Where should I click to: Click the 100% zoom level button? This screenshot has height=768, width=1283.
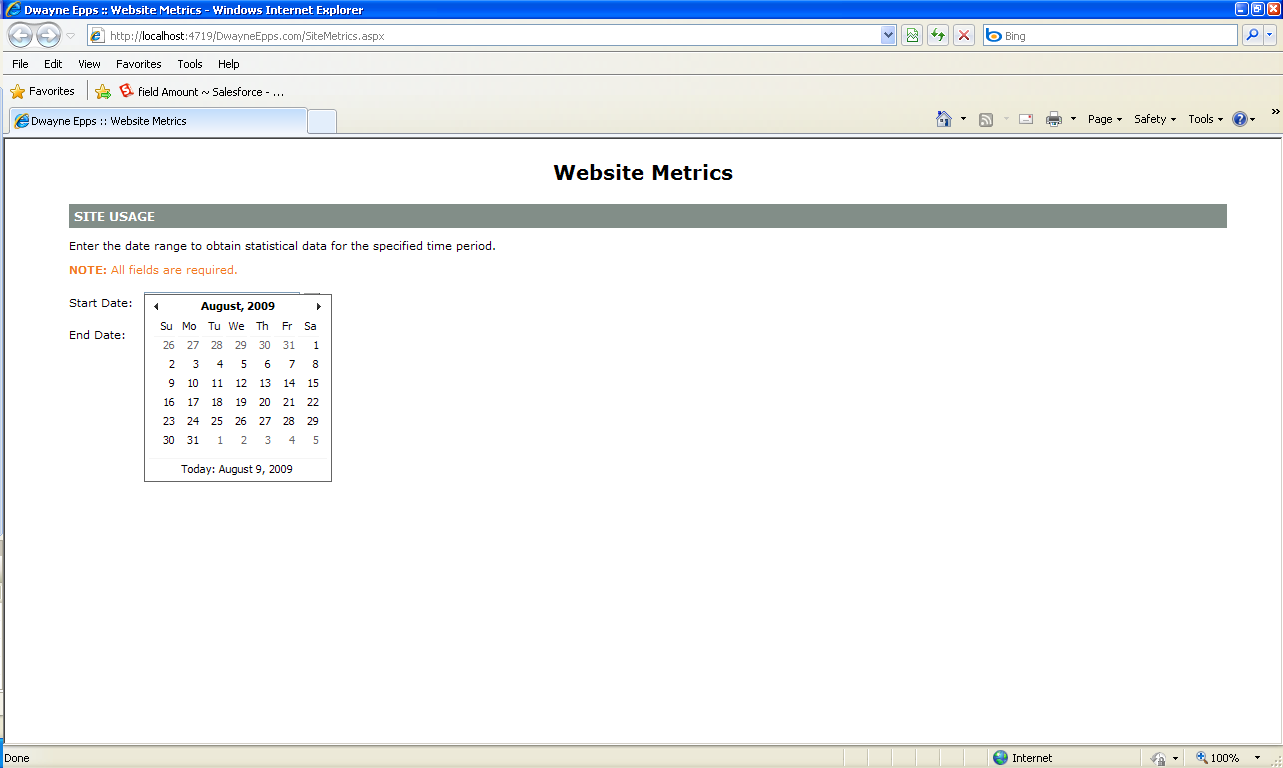1217,758
